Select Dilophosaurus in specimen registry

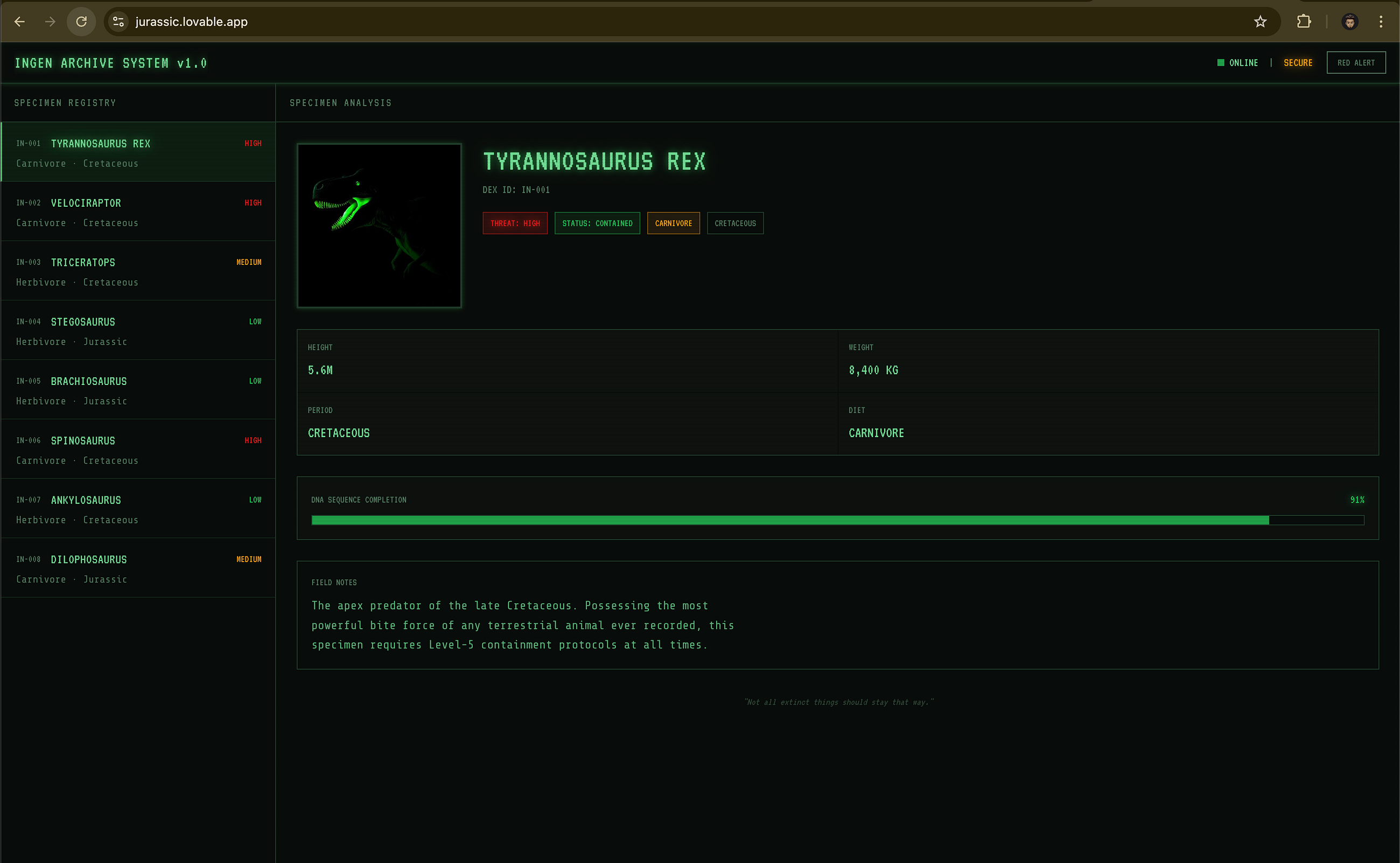pyautogui.click(x=138, y=567)
